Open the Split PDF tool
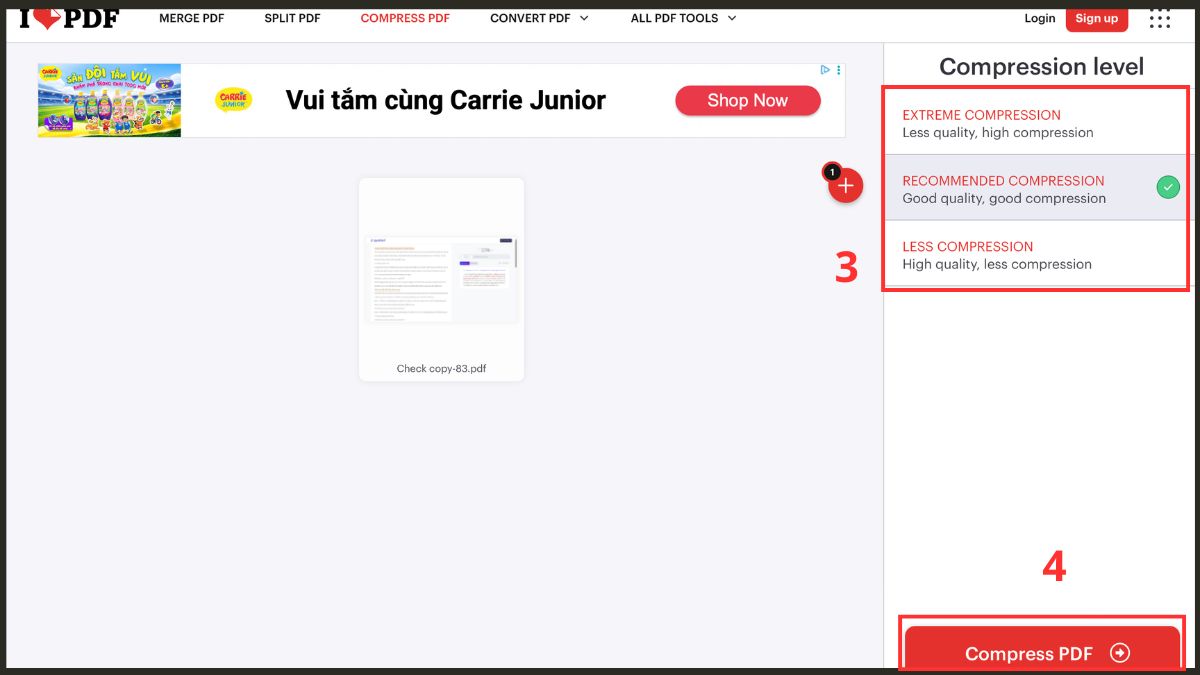Screen dimensions: 1200x675 click(292, 18)
